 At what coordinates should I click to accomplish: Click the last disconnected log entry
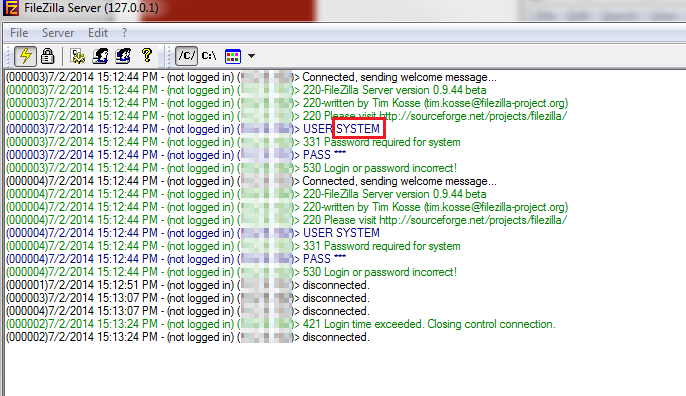click(x=188, y=337)
